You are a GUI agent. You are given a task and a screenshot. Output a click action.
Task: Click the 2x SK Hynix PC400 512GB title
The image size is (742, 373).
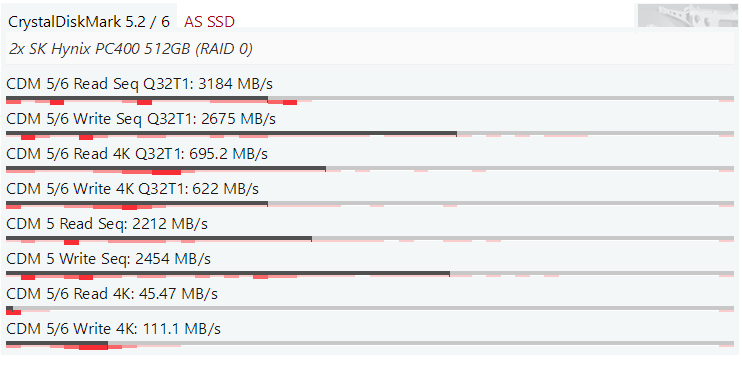pos(131,49)
